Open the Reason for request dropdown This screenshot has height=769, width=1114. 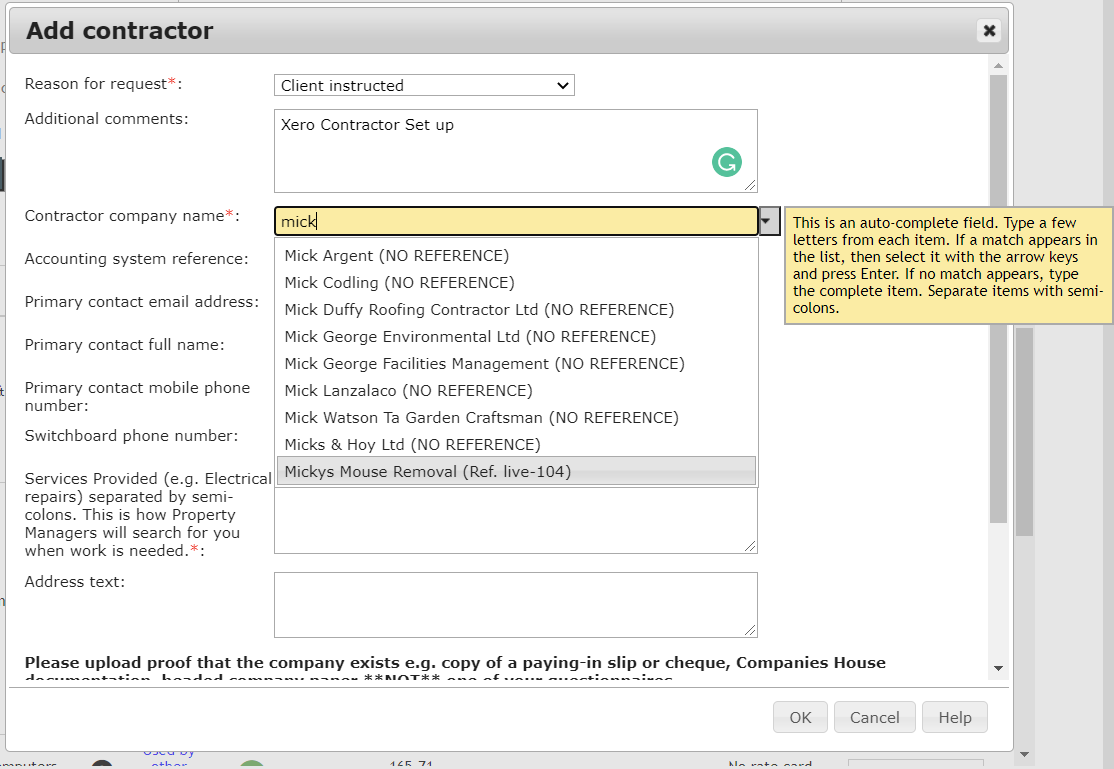coord(424,85)
